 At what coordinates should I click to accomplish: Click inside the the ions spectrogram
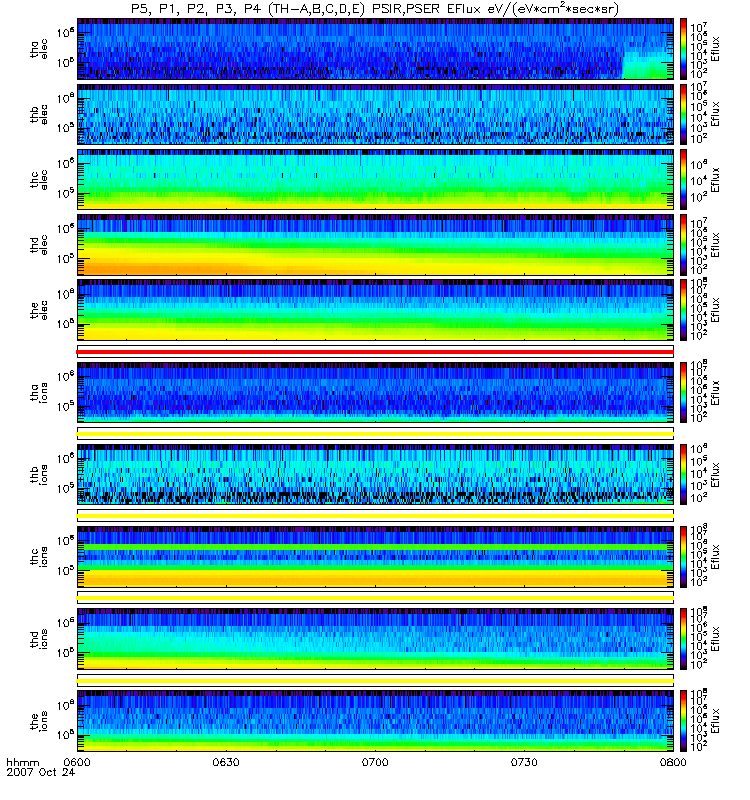[x=376, y=721]
